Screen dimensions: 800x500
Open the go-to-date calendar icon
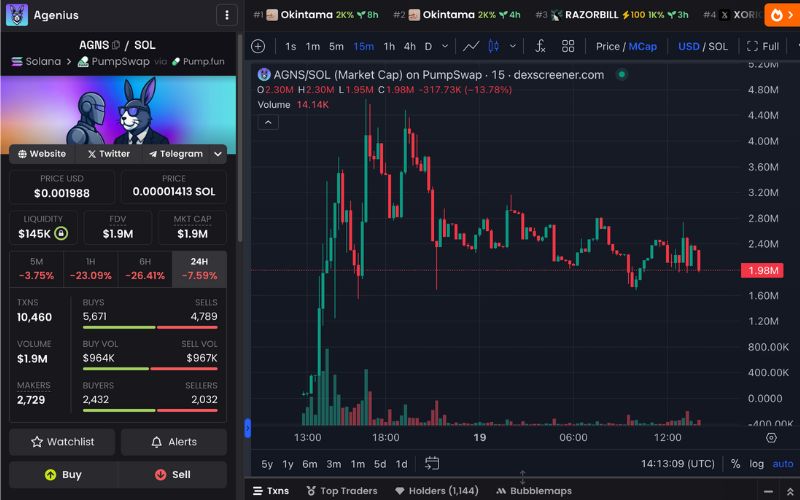[x=432, y=463]
